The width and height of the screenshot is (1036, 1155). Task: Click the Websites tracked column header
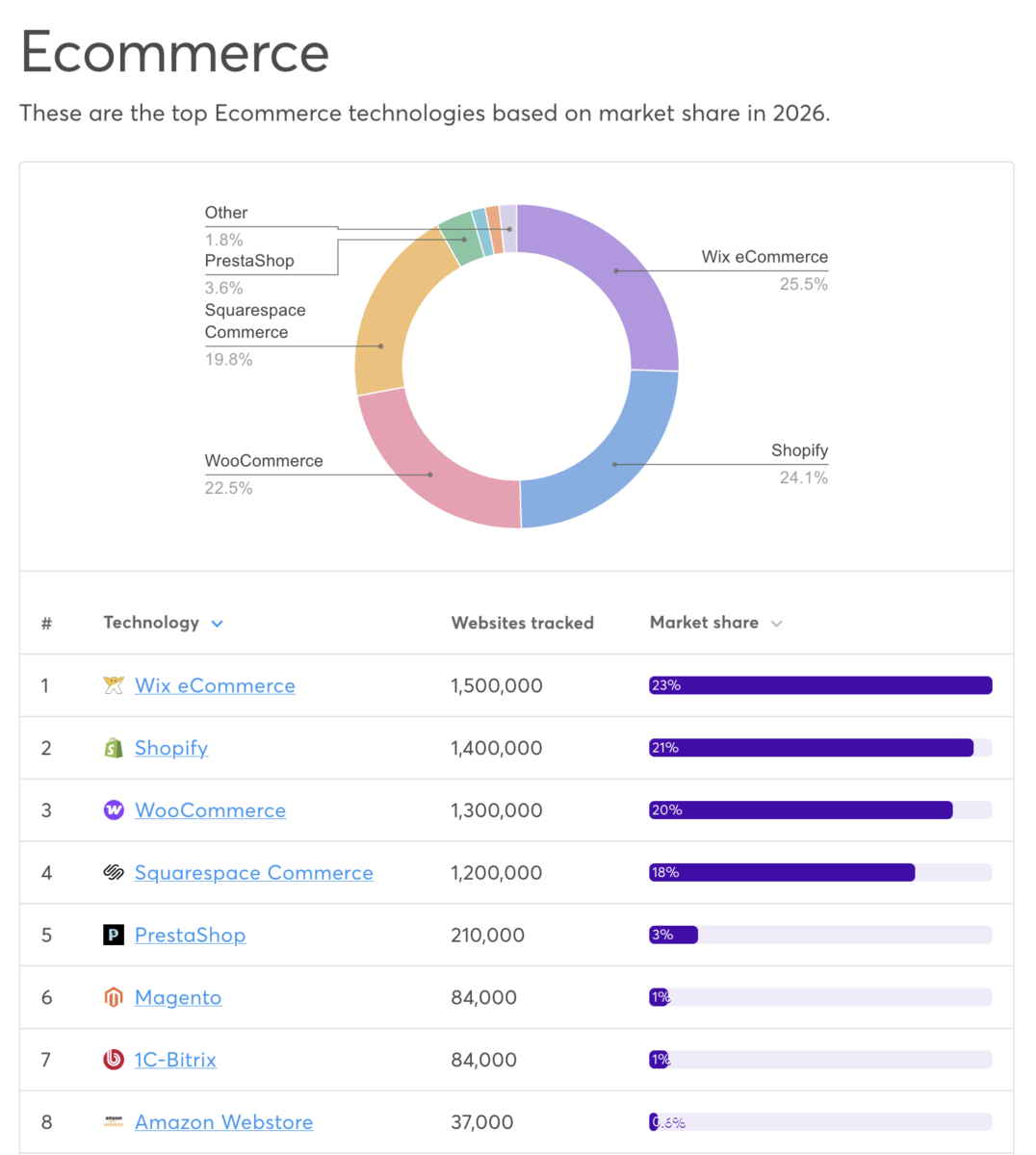tap(522, 623)
